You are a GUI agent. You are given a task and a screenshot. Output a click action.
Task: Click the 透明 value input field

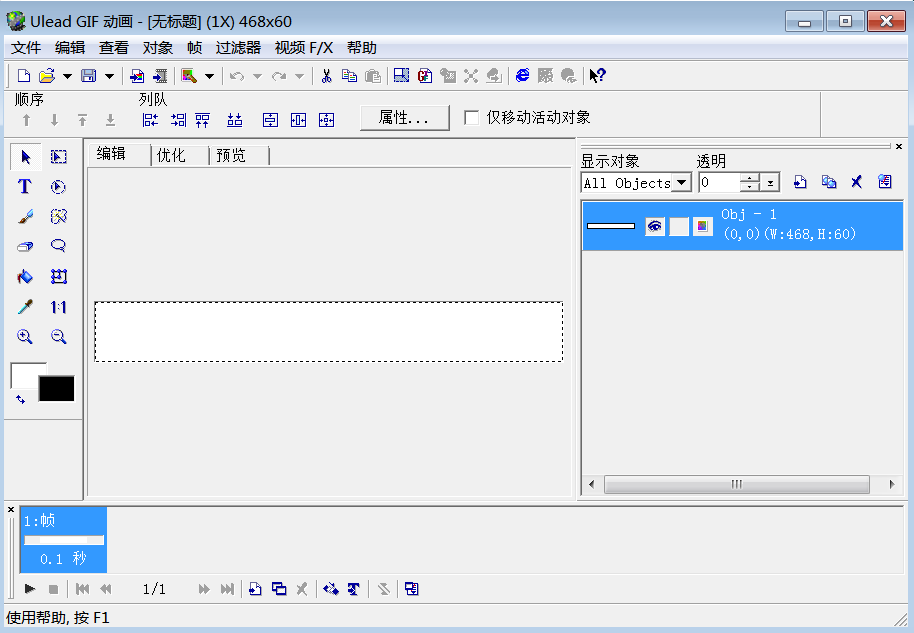[x=719, y=183]
